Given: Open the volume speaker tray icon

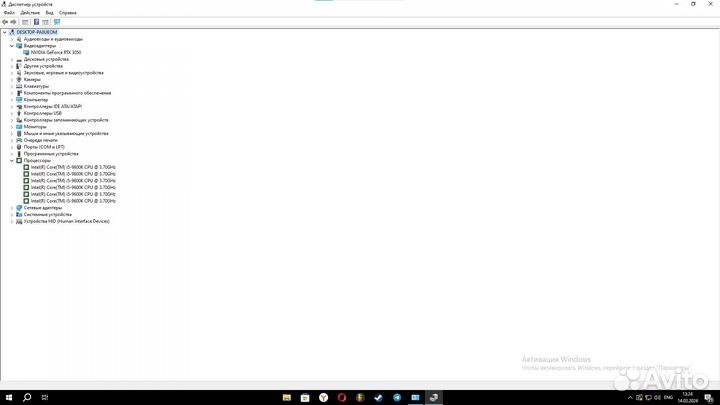Looking at the screenshot, I should (657, 398).
